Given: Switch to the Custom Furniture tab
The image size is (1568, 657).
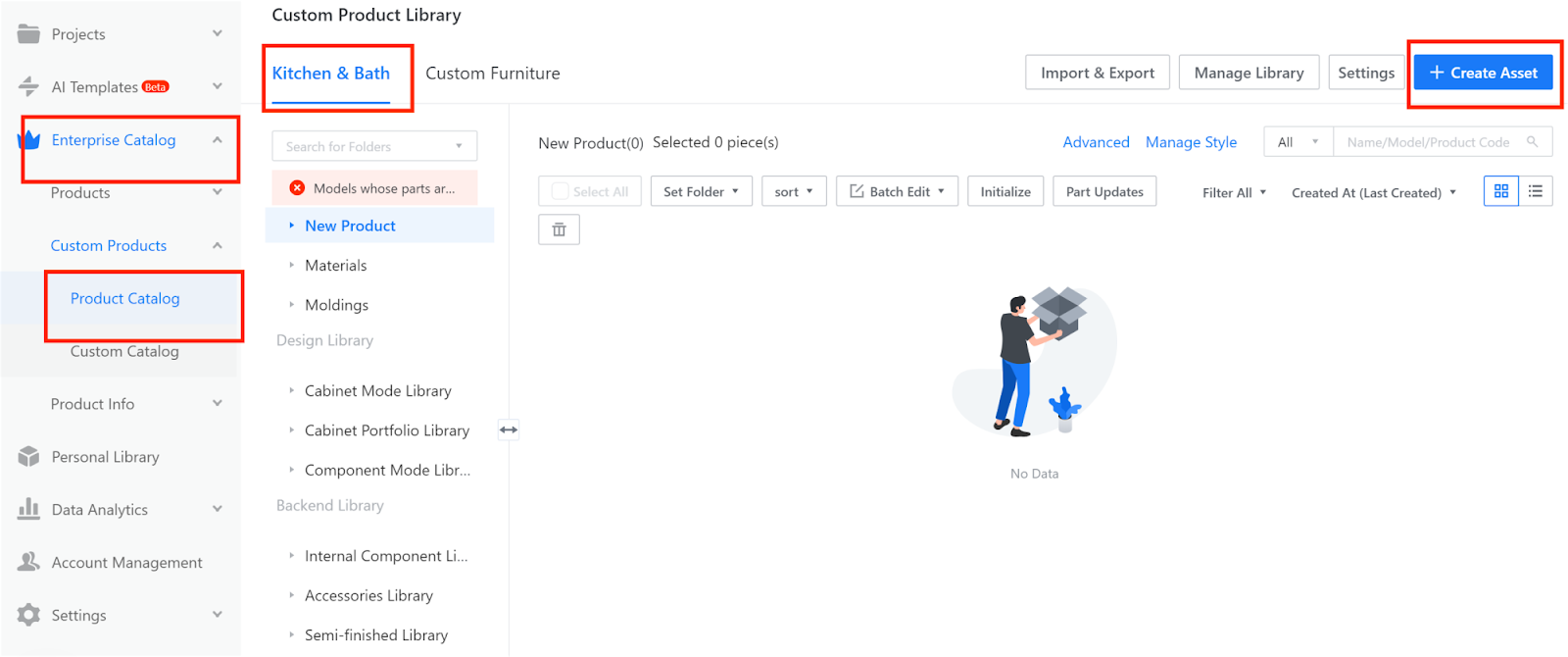Looking at the screenshot, I should coord(493,74).
